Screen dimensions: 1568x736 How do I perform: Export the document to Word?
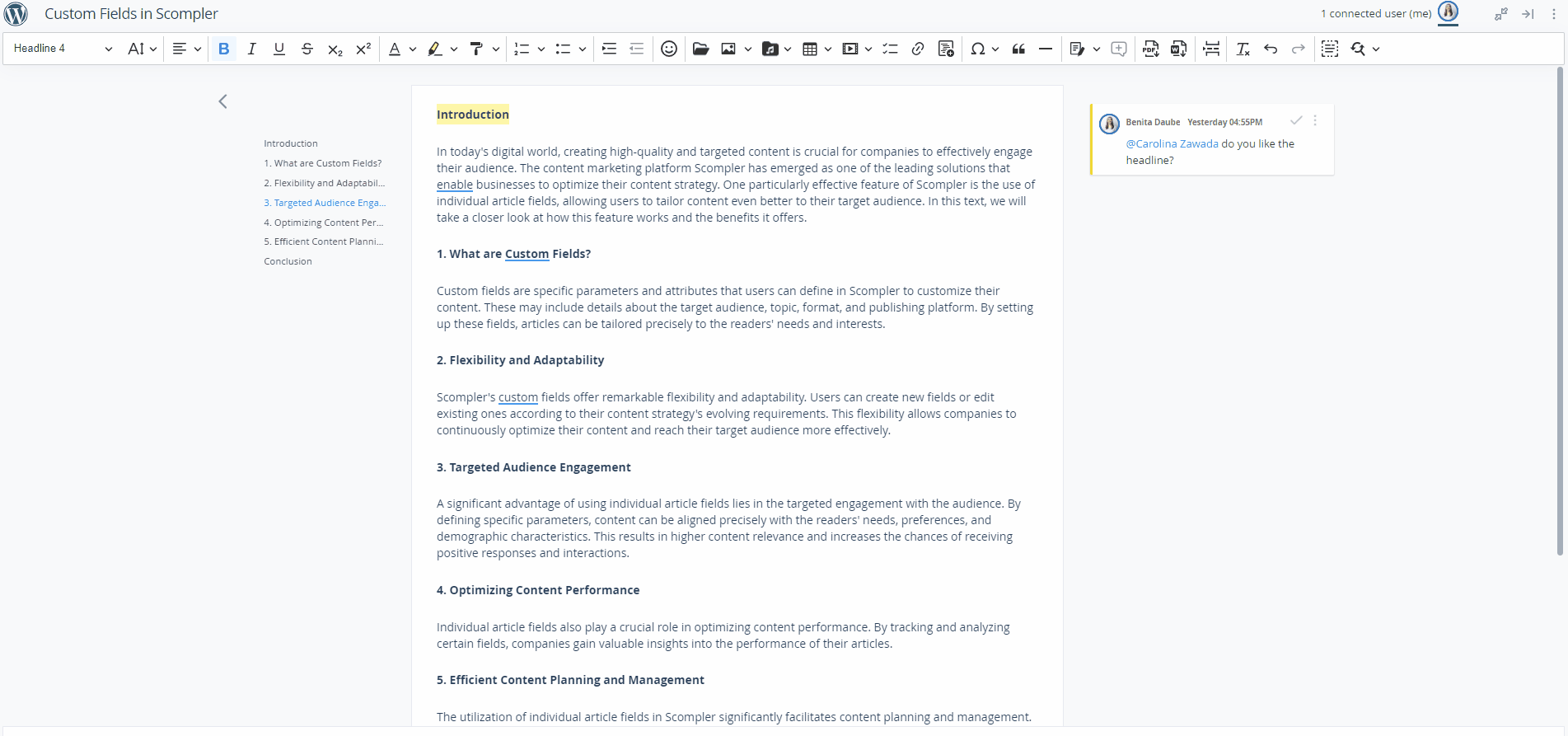point(1178,49)
